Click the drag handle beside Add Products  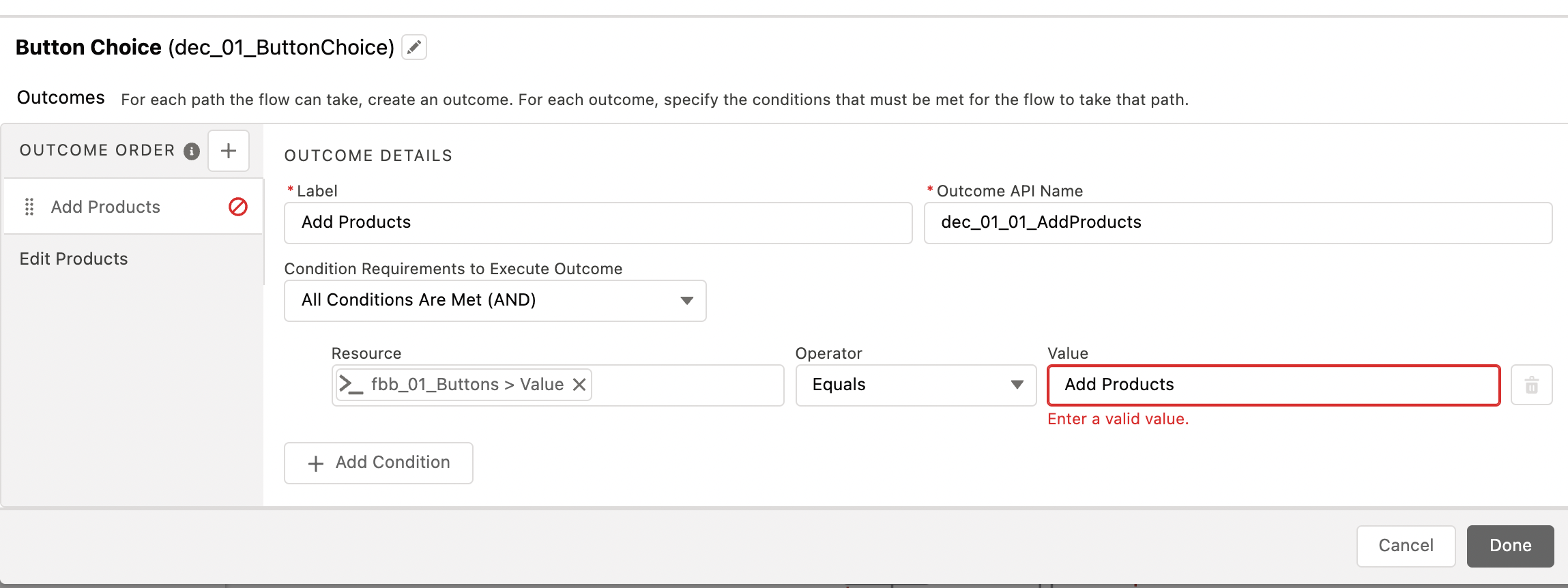[x=29, y=207]
